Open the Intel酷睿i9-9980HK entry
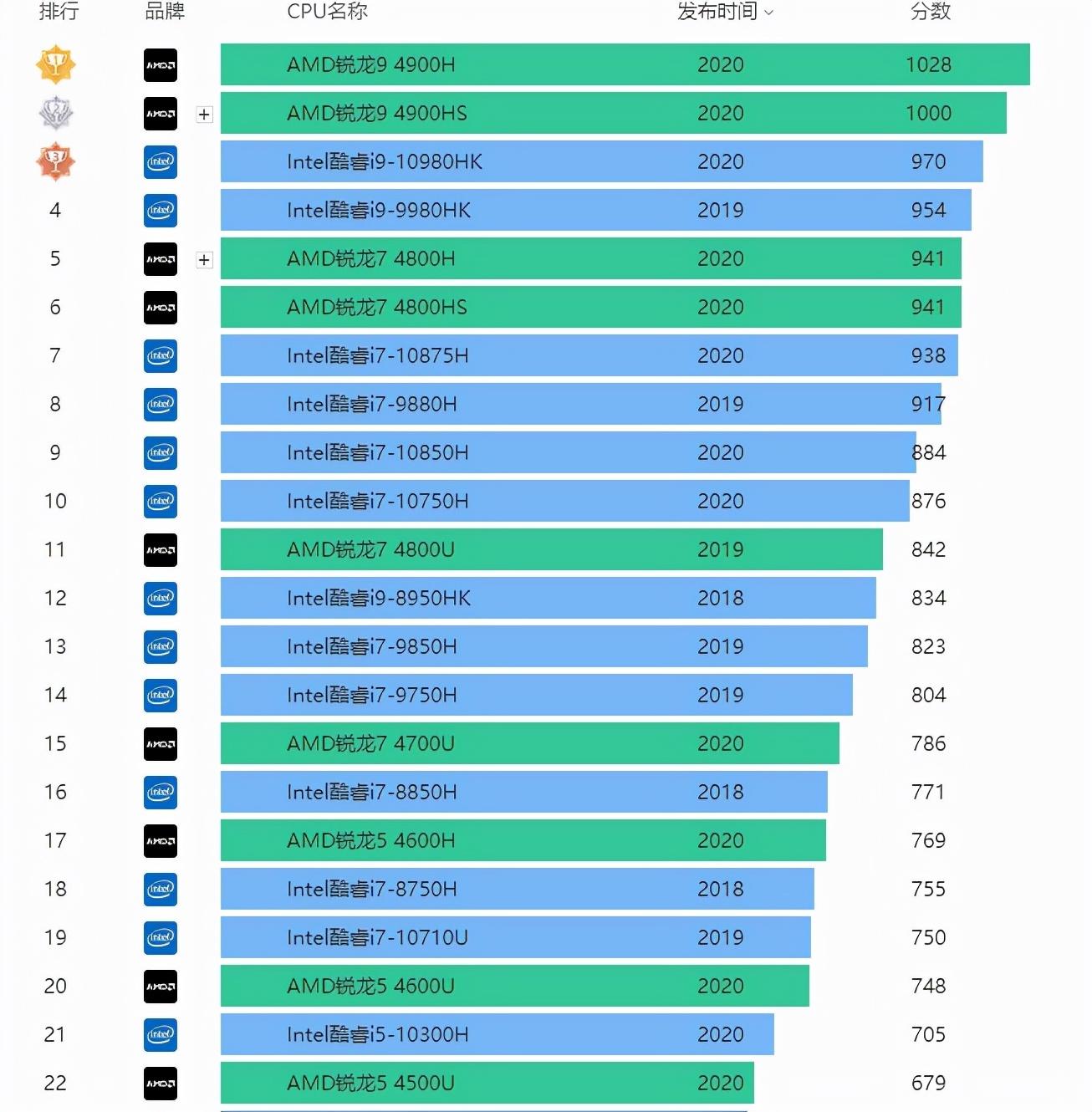Viewport: 1092px width, 1112px height. [378, 210]
